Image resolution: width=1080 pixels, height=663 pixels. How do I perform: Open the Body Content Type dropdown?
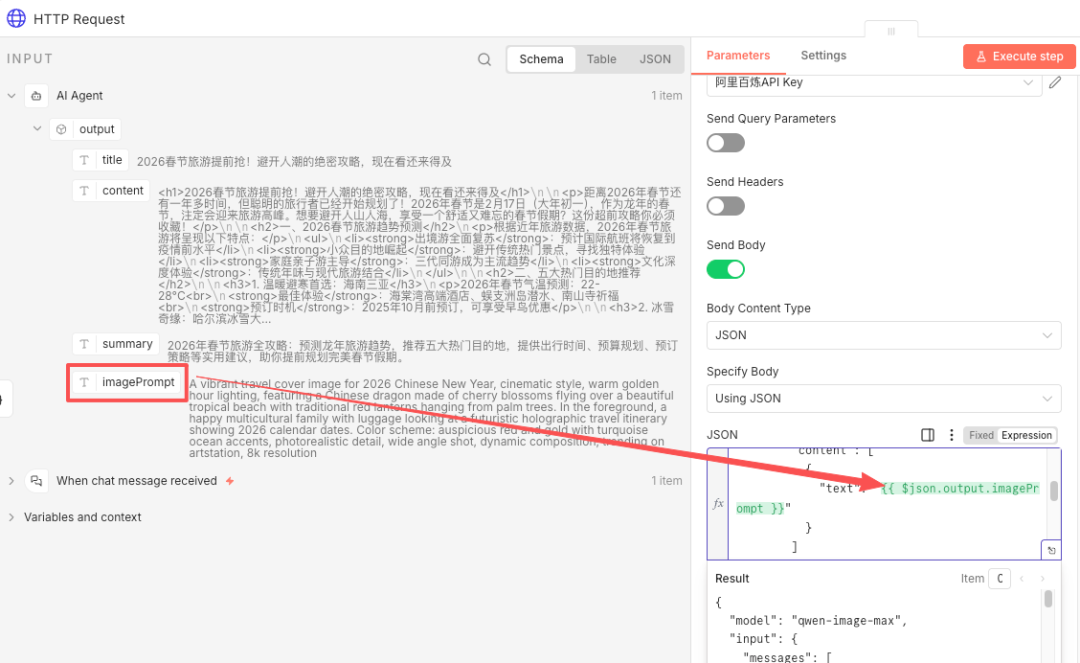pos(883,335)
